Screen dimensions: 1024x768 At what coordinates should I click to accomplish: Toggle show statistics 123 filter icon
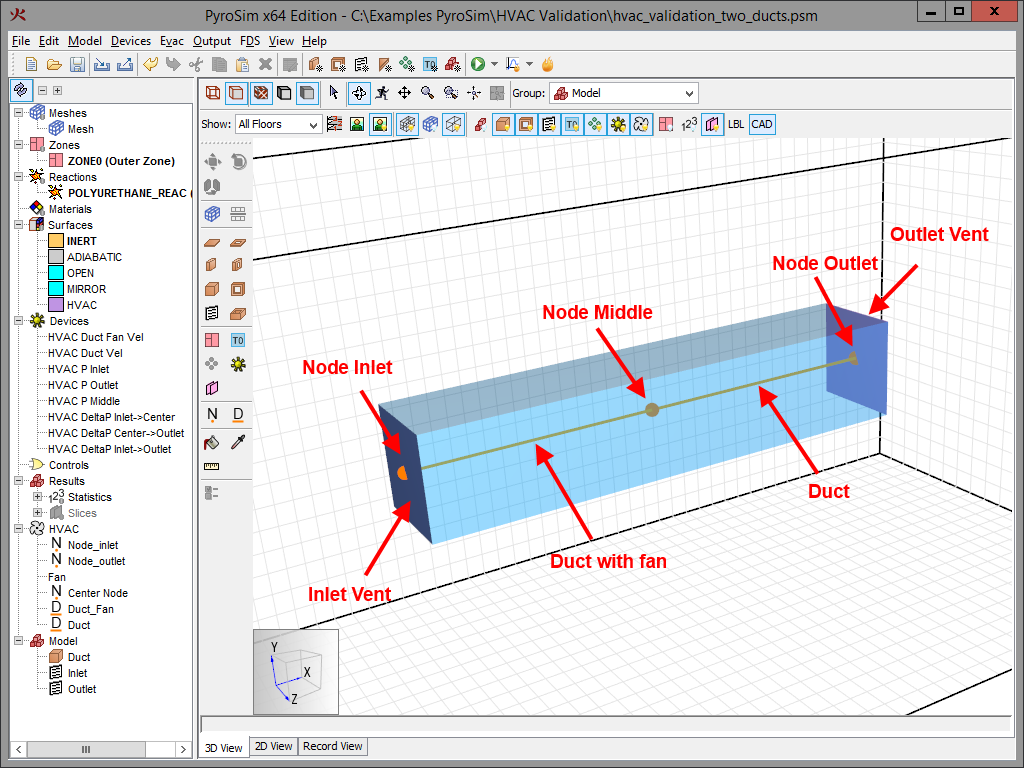[x=689, y=124]
